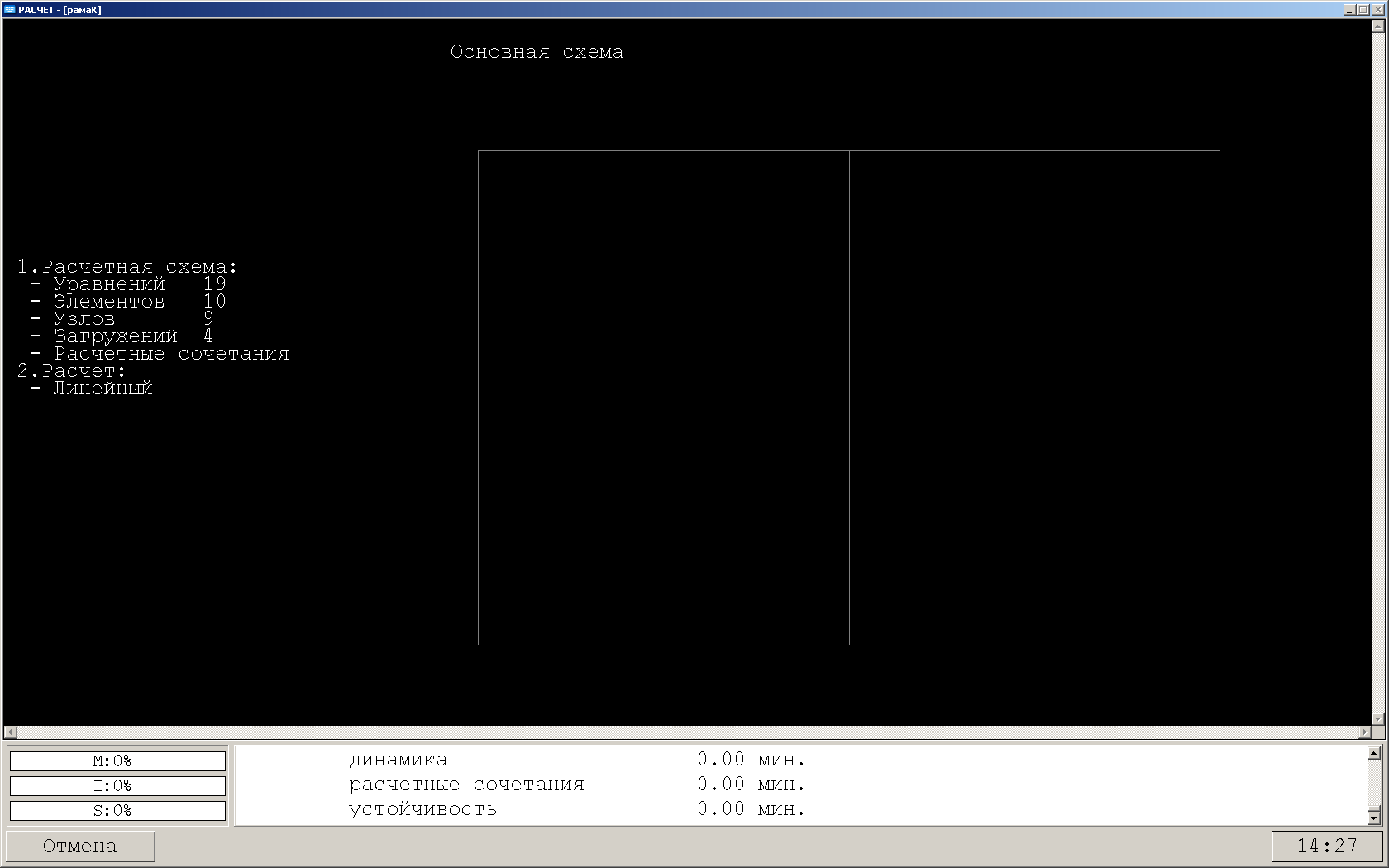1389x868 pixels.
Task: Click the 'Элементов 10' line
Action: click(x=127, y=302)
